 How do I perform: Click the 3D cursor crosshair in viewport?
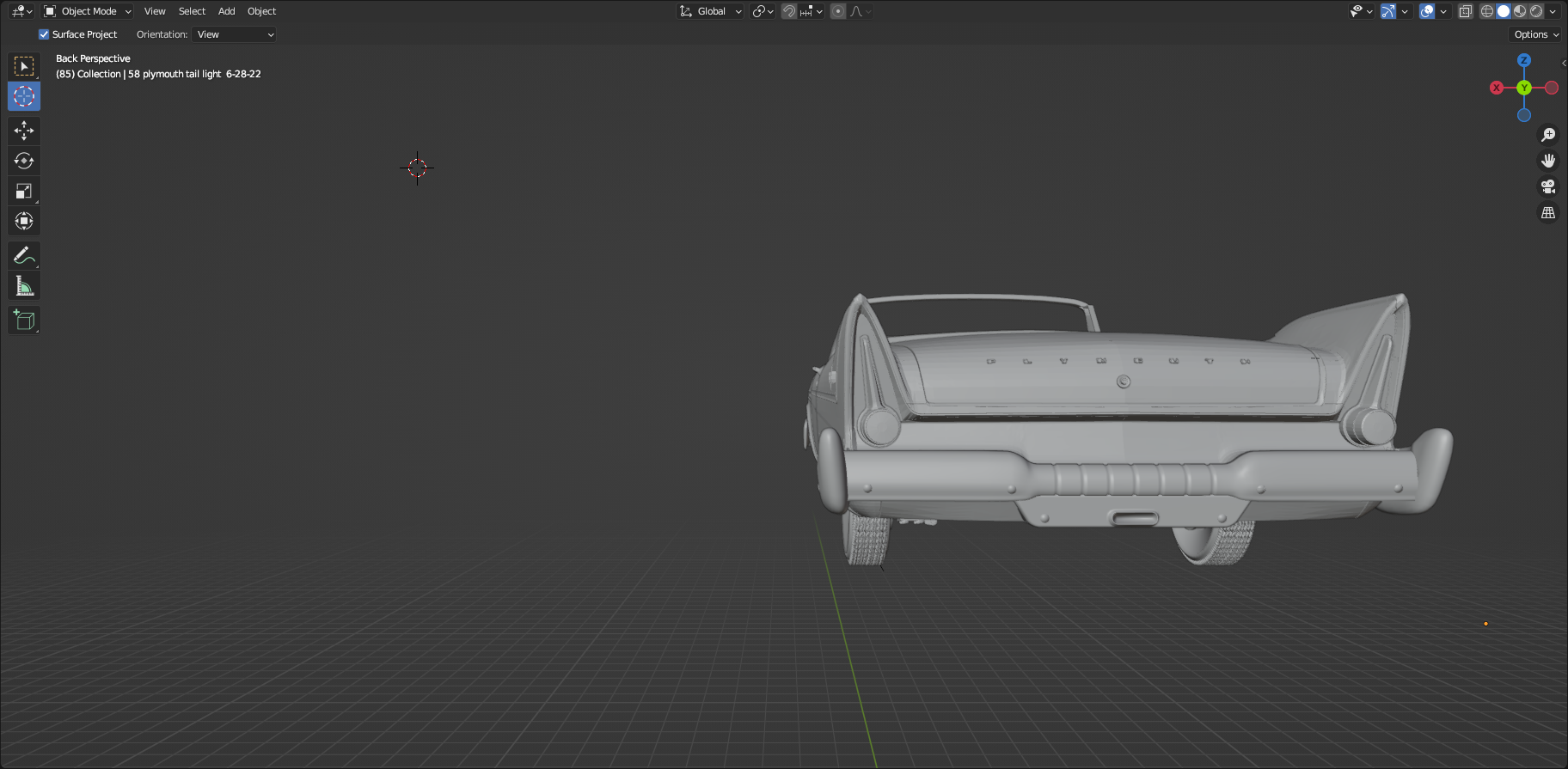[x=417, y=168]
